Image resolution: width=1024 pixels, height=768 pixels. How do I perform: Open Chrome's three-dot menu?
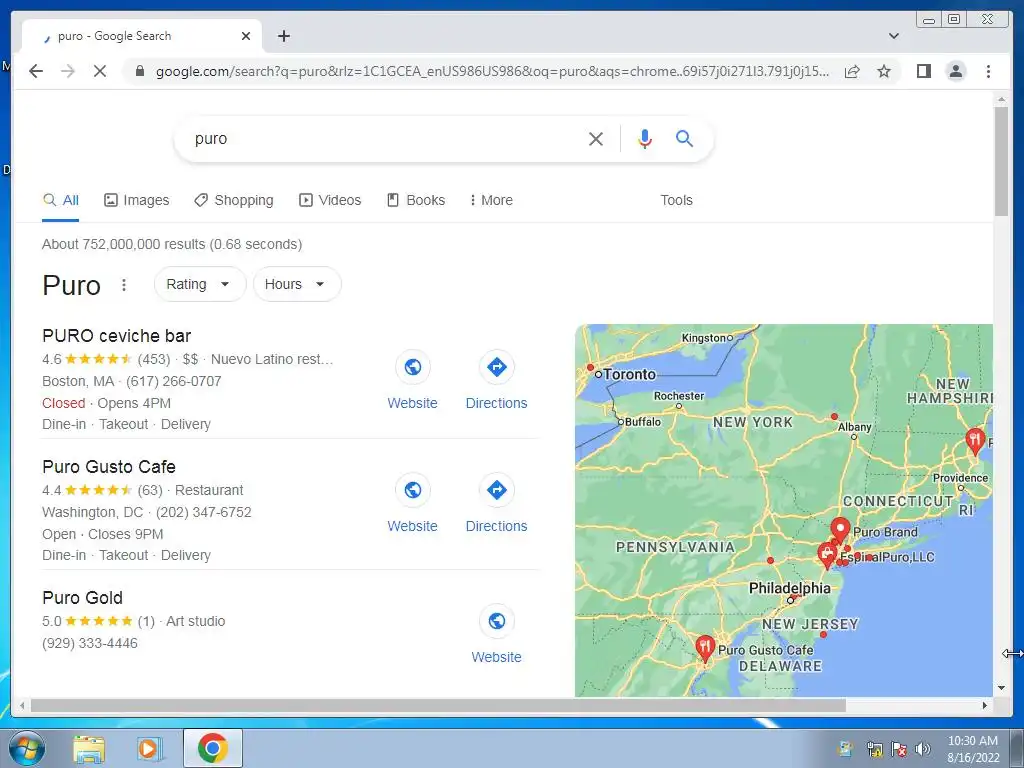point(988,71)
